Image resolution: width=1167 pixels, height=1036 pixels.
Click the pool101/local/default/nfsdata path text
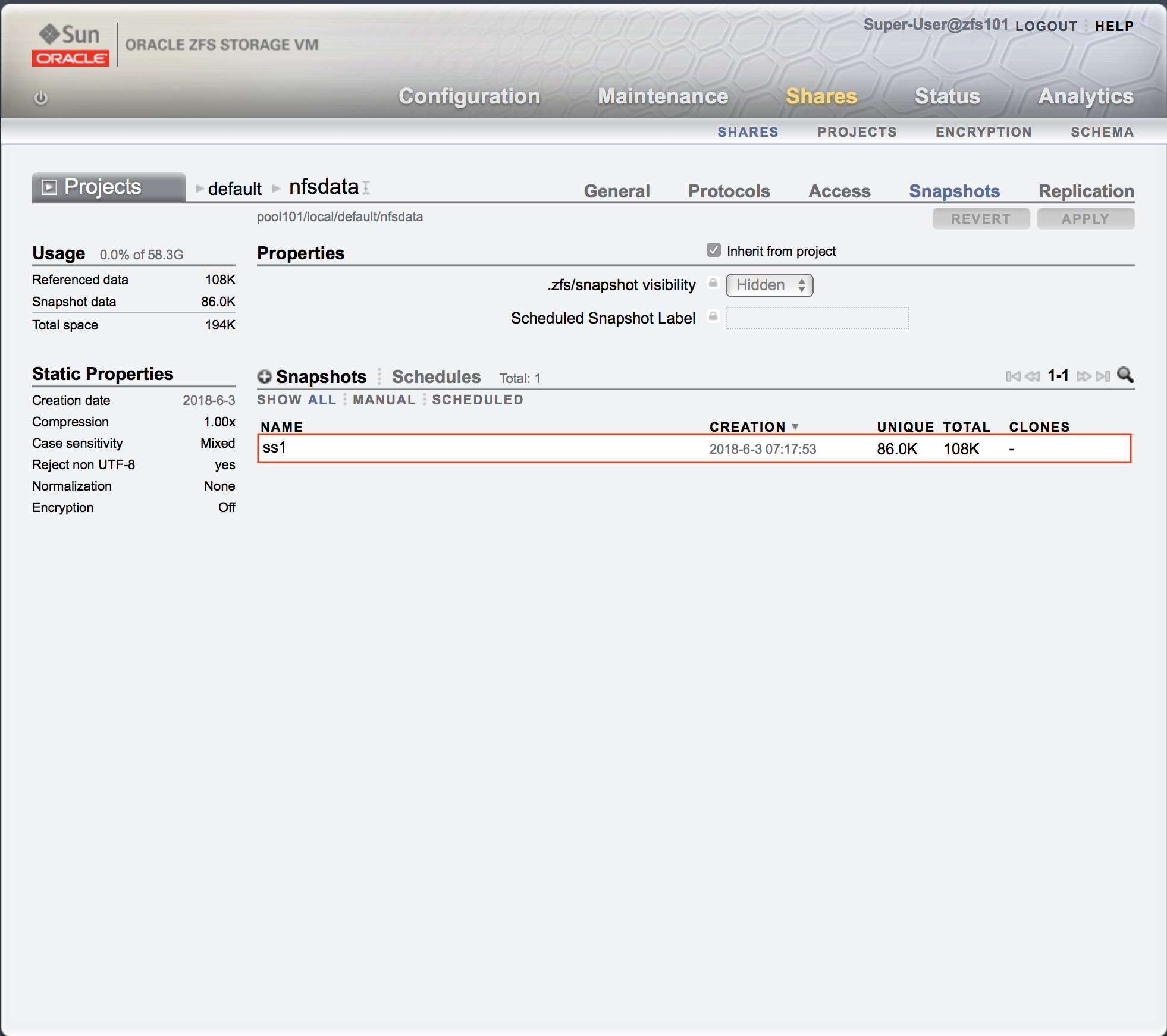(x=340, y=217)
